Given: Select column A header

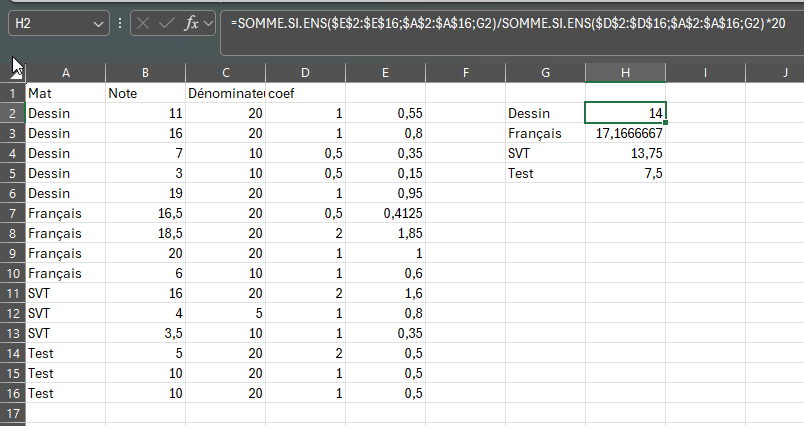Looking at the screenshot, I should [x=66, y=73].
